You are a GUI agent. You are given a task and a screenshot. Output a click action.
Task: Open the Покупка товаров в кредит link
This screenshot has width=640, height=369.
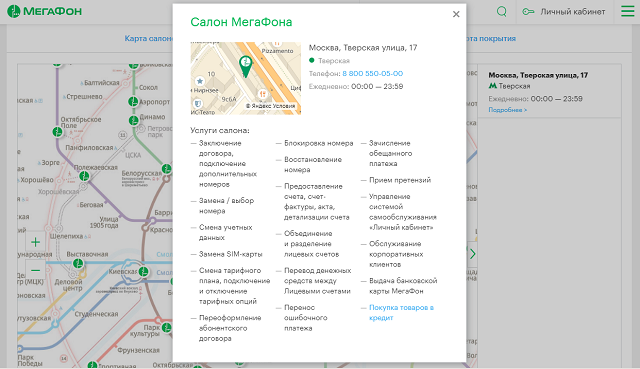click(x=401, y=313)
